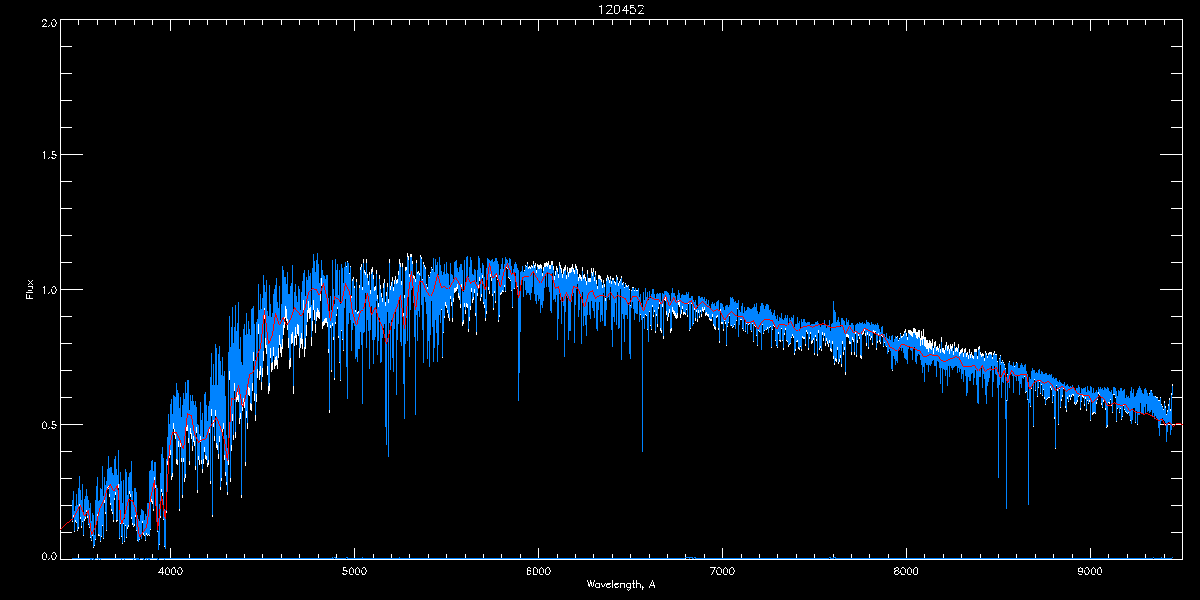
Task: Click the "Flux" y-axis label
Action: [x=30, y=289]
